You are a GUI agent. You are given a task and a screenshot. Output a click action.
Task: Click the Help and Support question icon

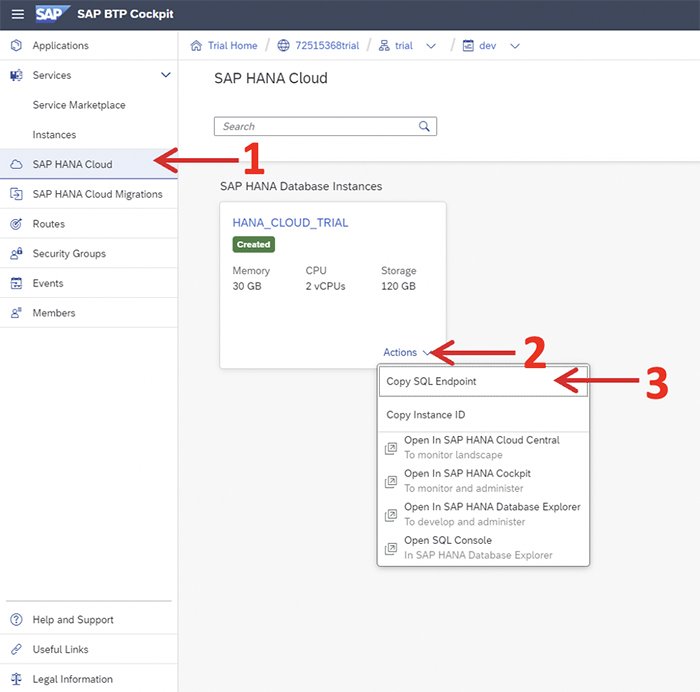[x=16, y=620]
